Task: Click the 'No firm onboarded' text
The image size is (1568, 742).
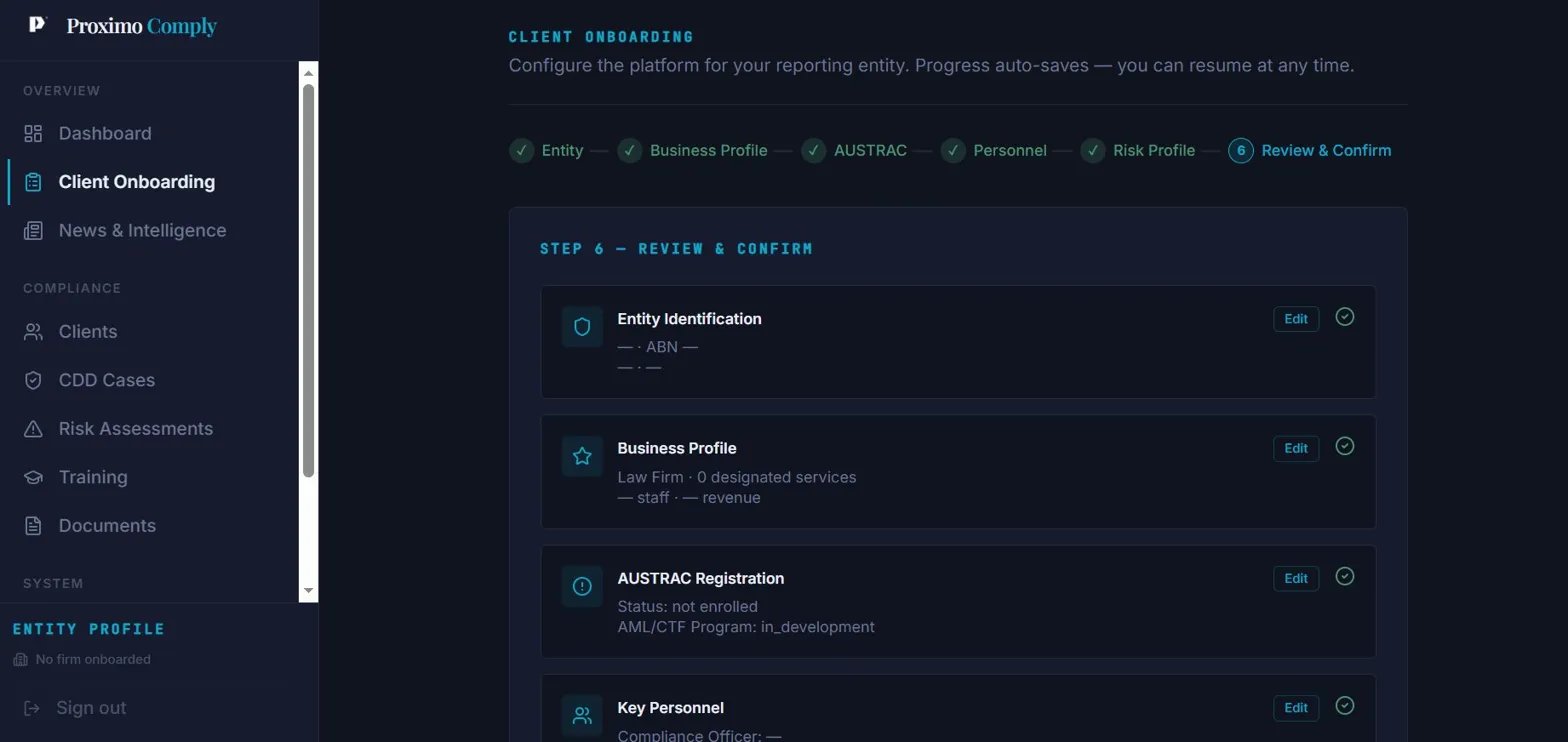Action: (x=93, y=660)
